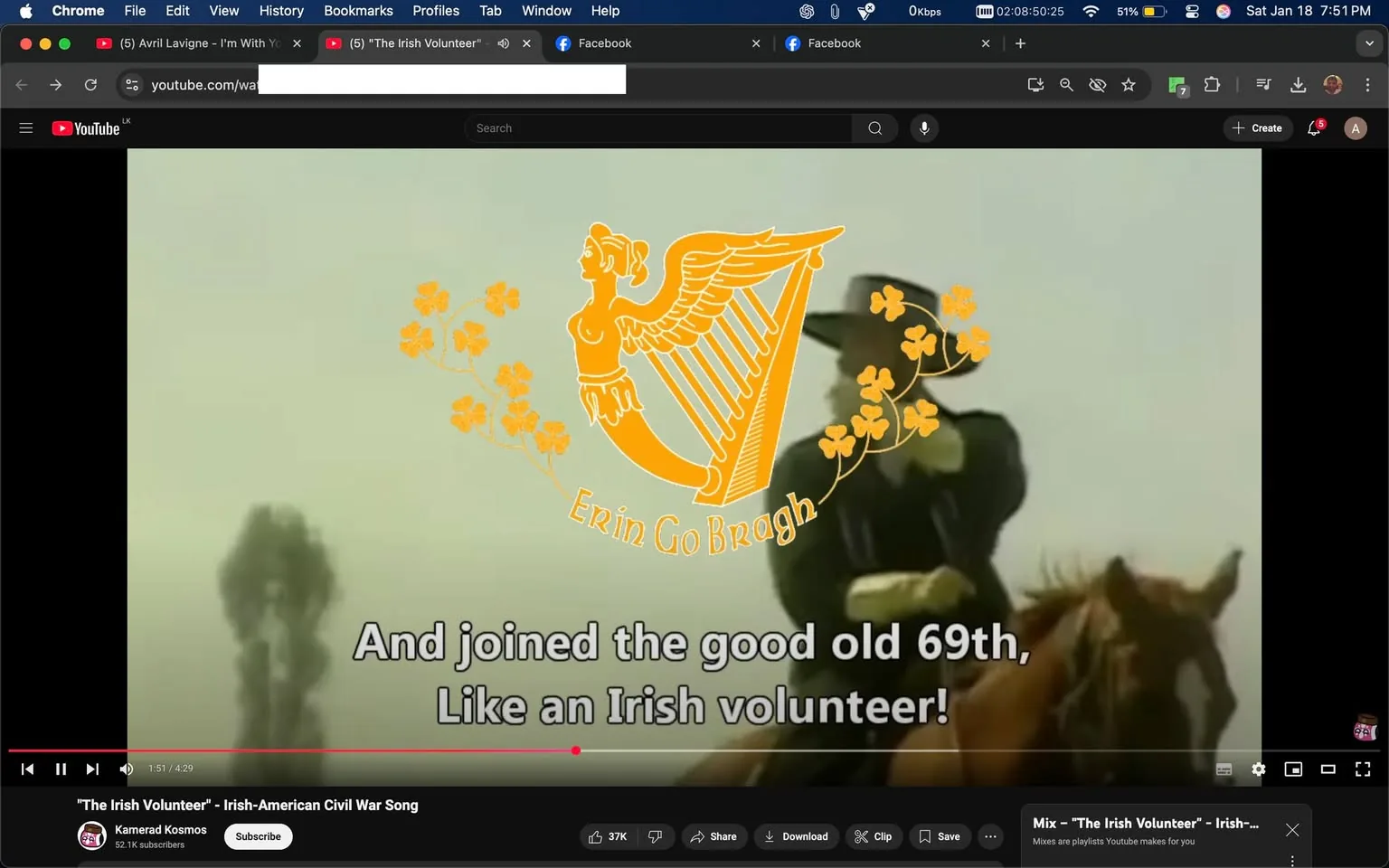Image resolution: width=1389 pixels, height=868 pixels.
Task: Click the YouTube voice search microphone
Action: click(923, 127)
